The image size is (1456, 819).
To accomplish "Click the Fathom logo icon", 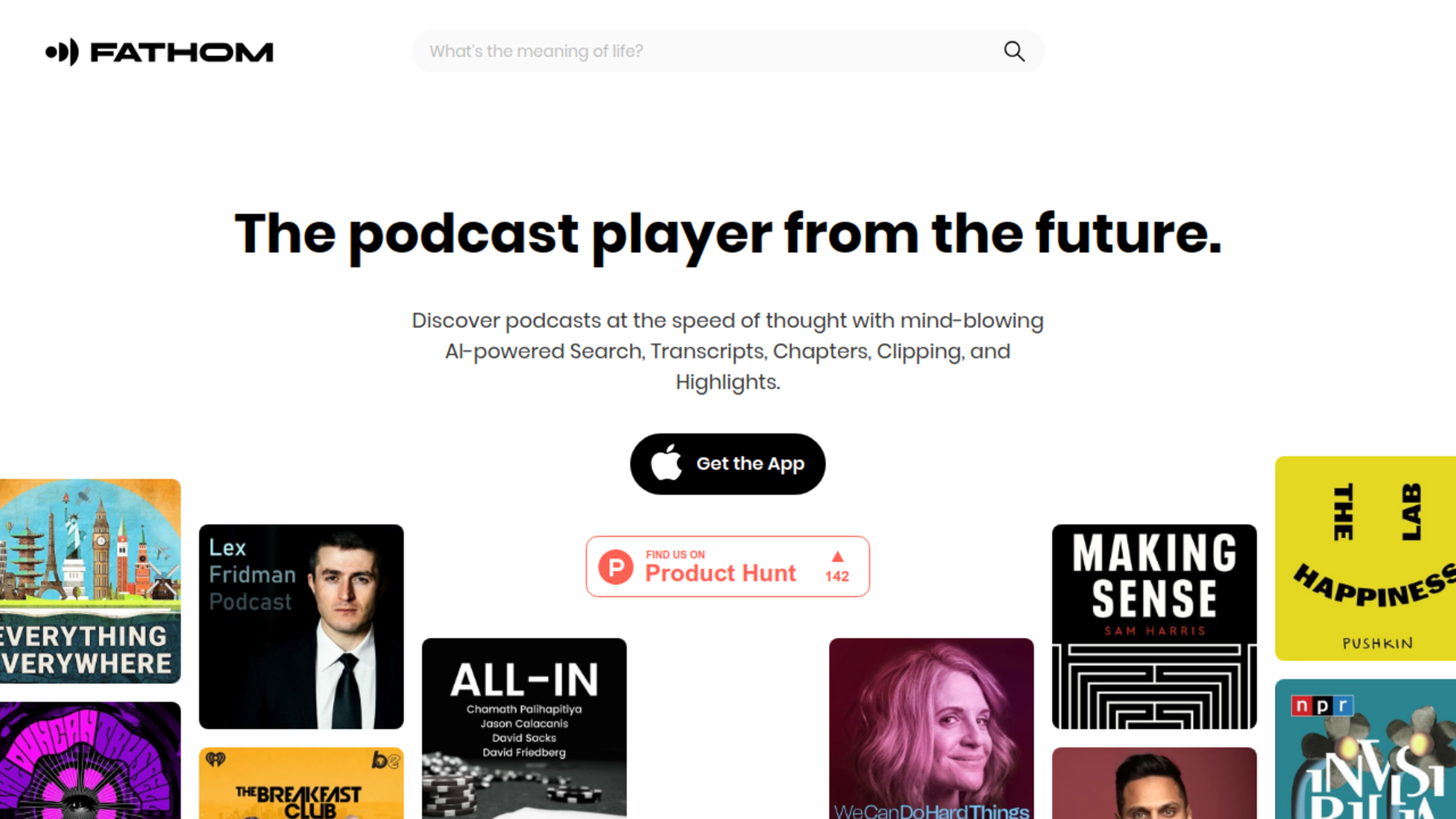I will point(62,52).
